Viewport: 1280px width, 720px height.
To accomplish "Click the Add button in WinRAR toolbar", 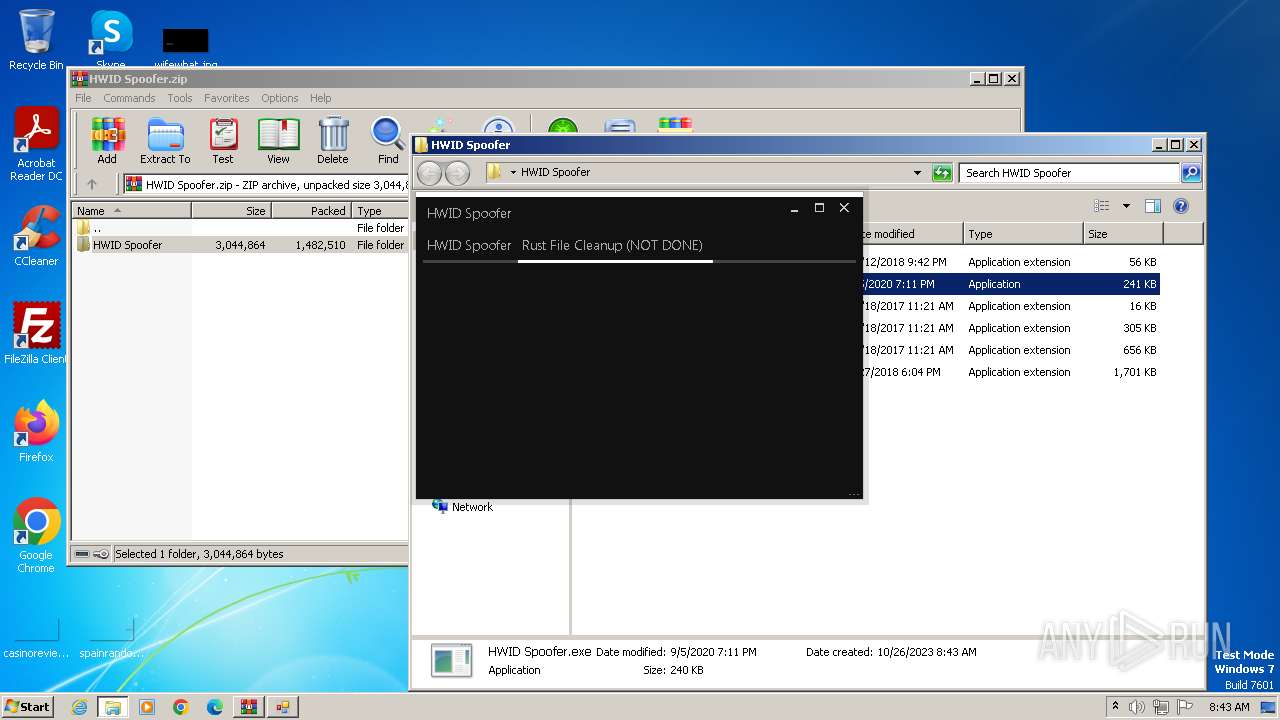I will [107, 141].
